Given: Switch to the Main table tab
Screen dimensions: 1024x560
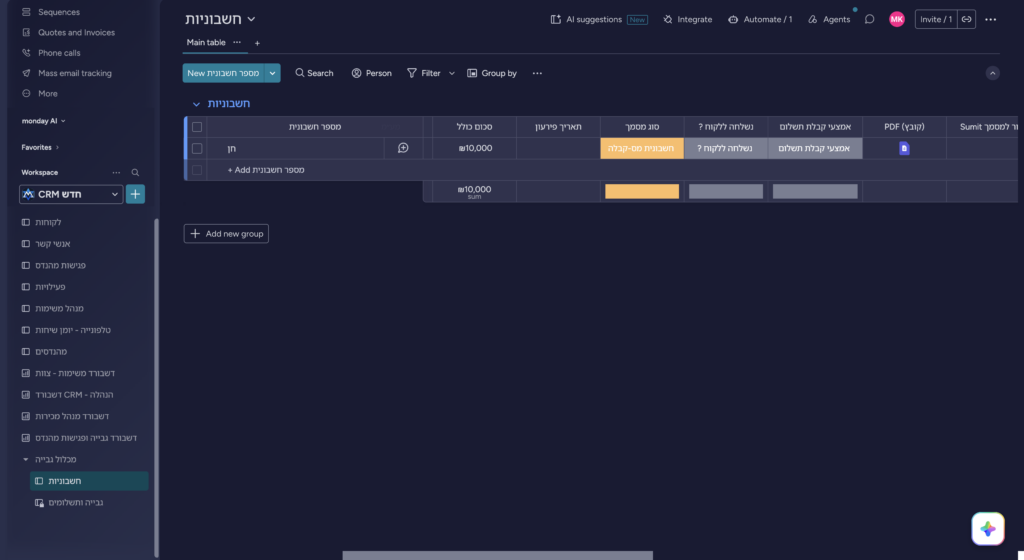Looking at the screenshot, I should 206,42.
